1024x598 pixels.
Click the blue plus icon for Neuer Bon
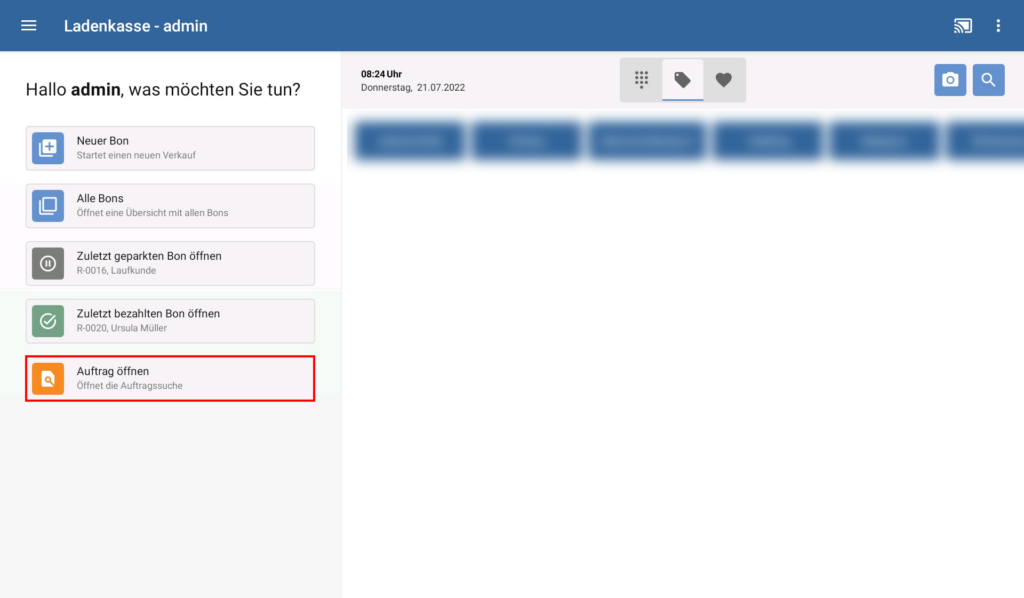tap(48, 148)
